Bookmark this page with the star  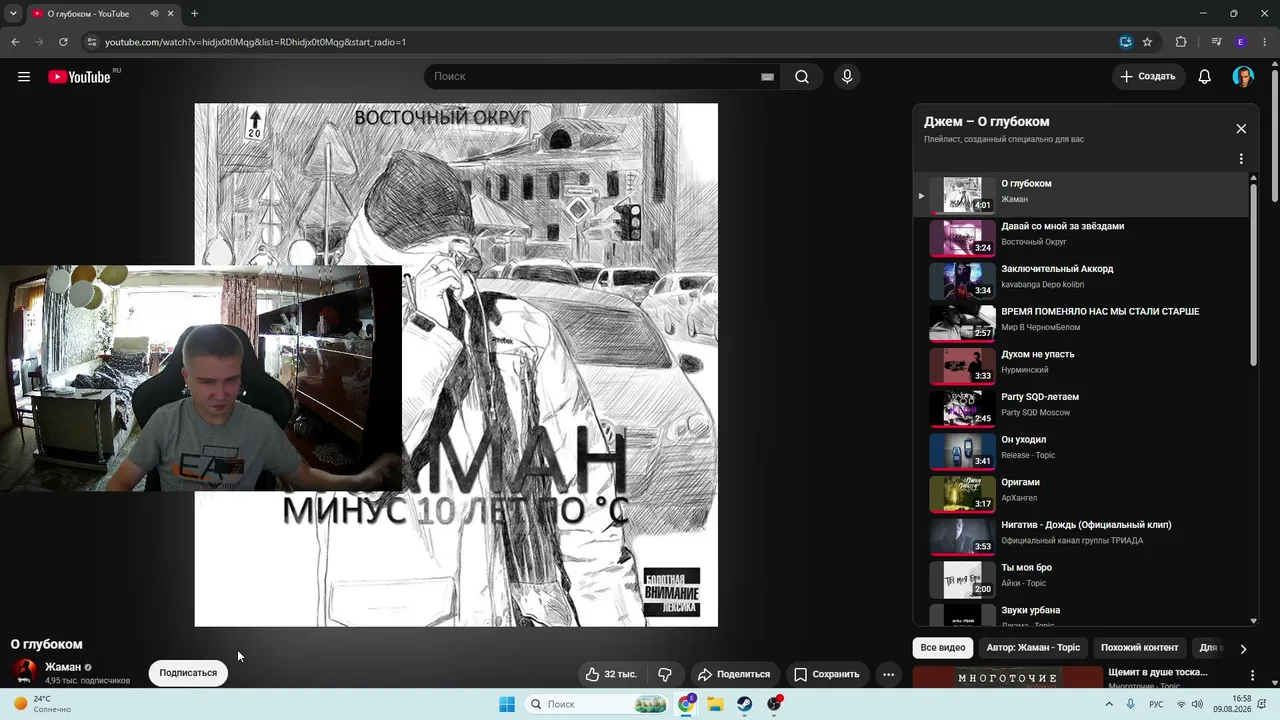click(1147, 42)
